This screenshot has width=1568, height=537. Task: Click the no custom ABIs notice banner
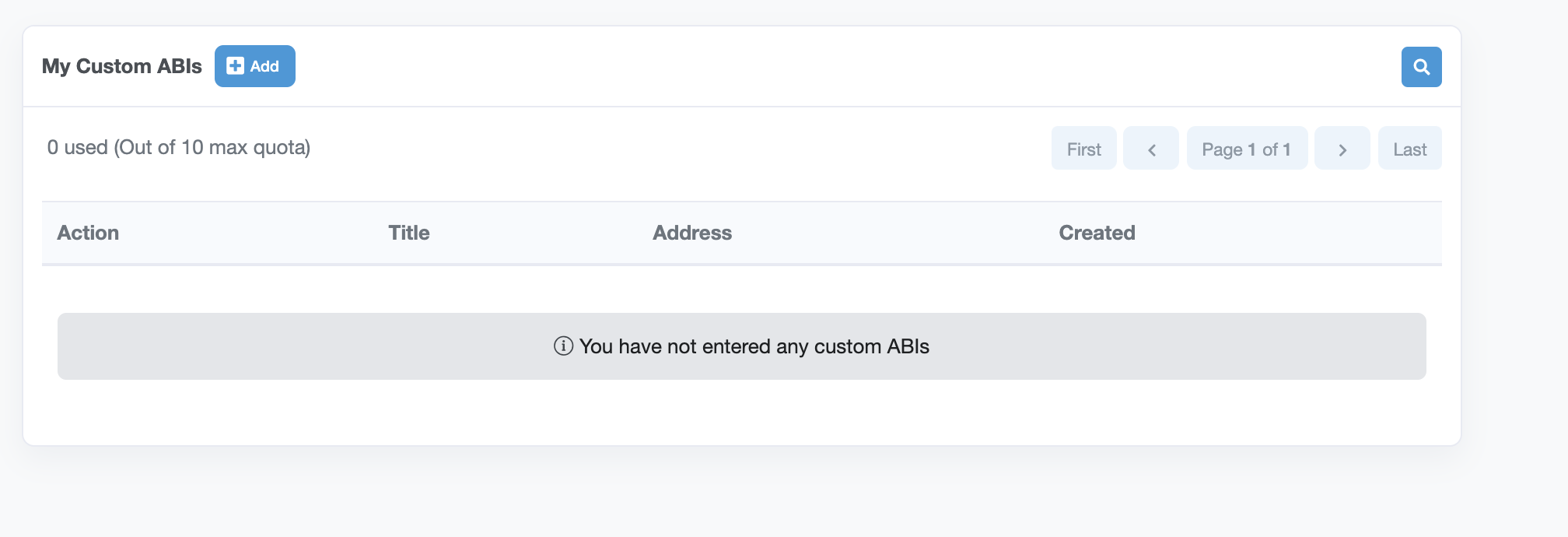click(x=741, y=346)
